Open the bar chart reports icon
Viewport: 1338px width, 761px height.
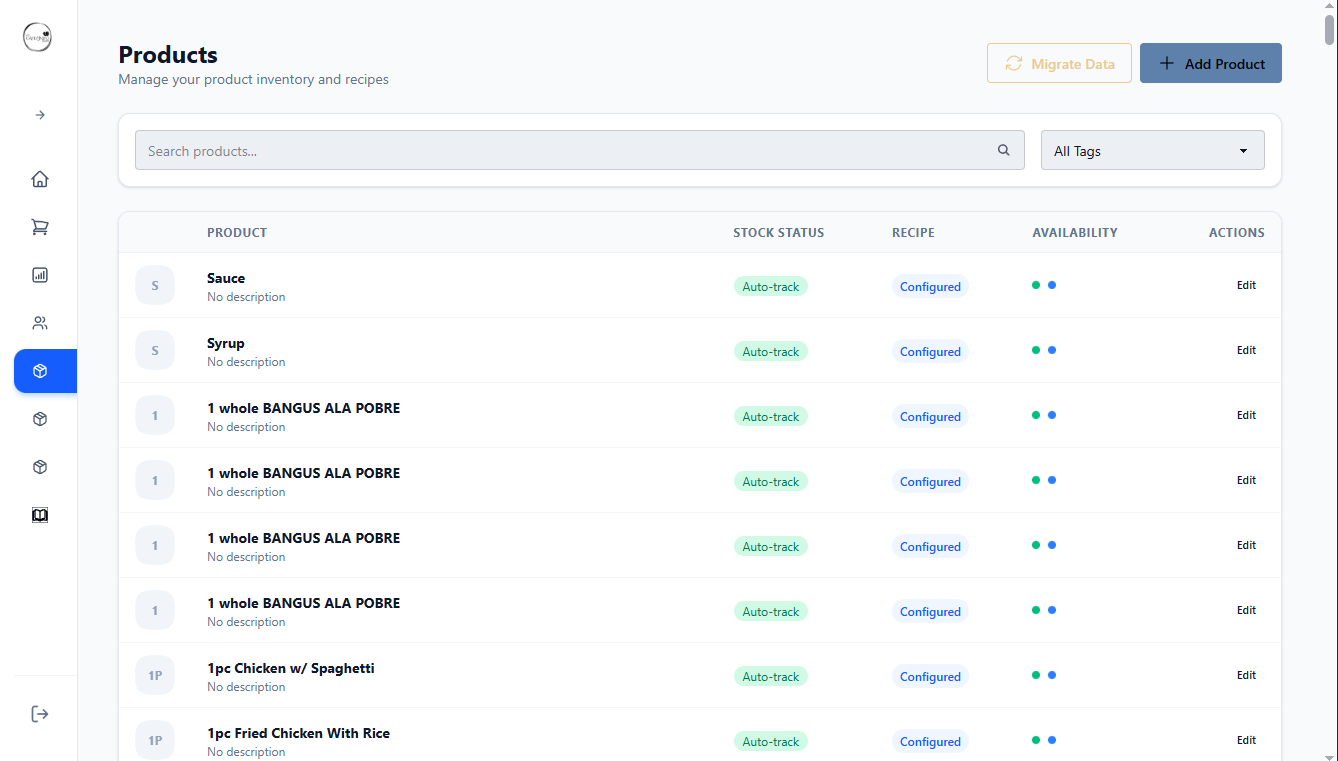40,275
